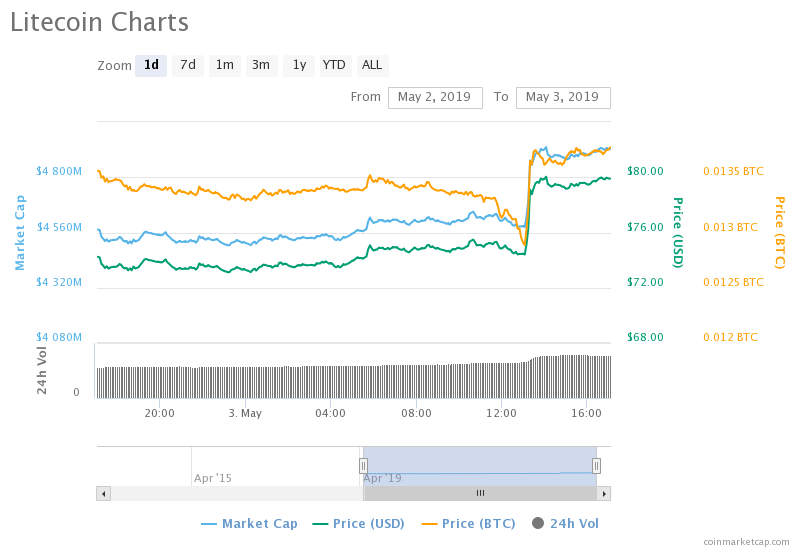Switch to the 7d zoom range
Viewport: 800px width, 550px height.
pyautogui.click(x=188, y=66)
